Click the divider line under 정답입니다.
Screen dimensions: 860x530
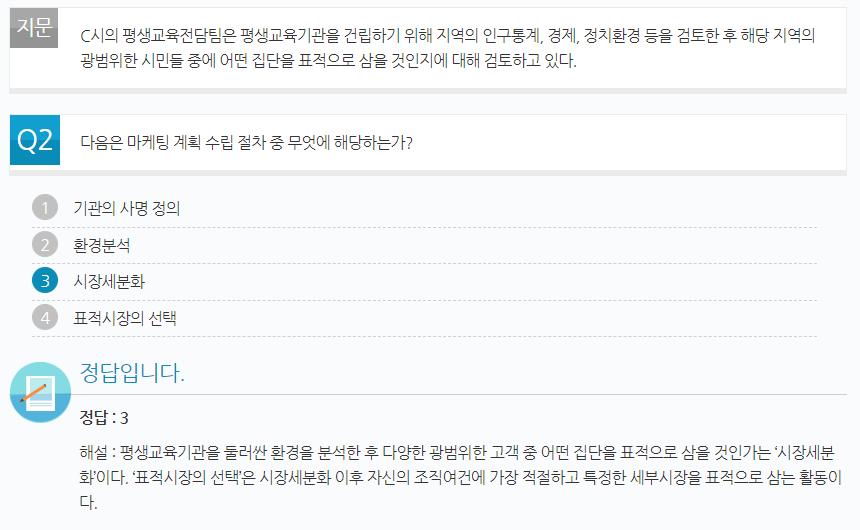tap(463, 394)
